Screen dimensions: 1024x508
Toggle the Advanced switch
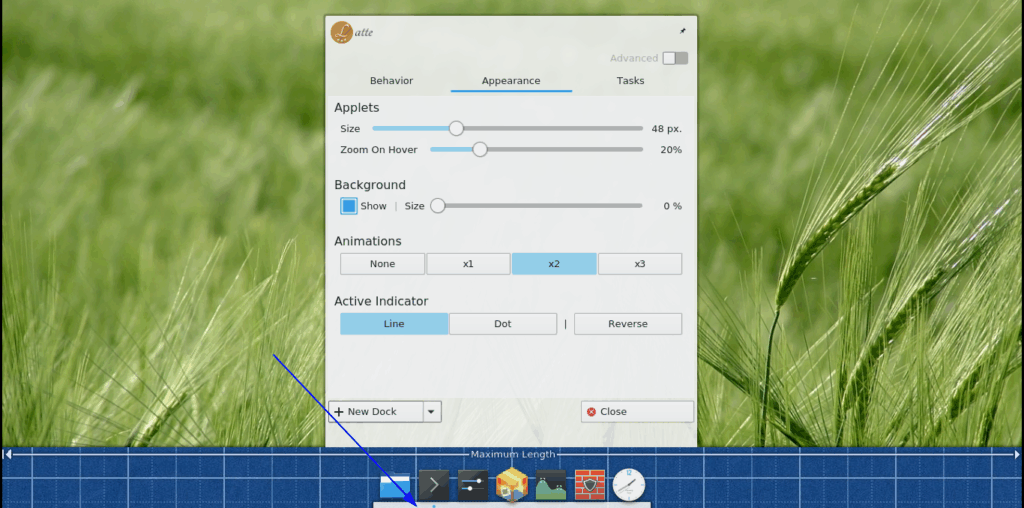(675, 58)
